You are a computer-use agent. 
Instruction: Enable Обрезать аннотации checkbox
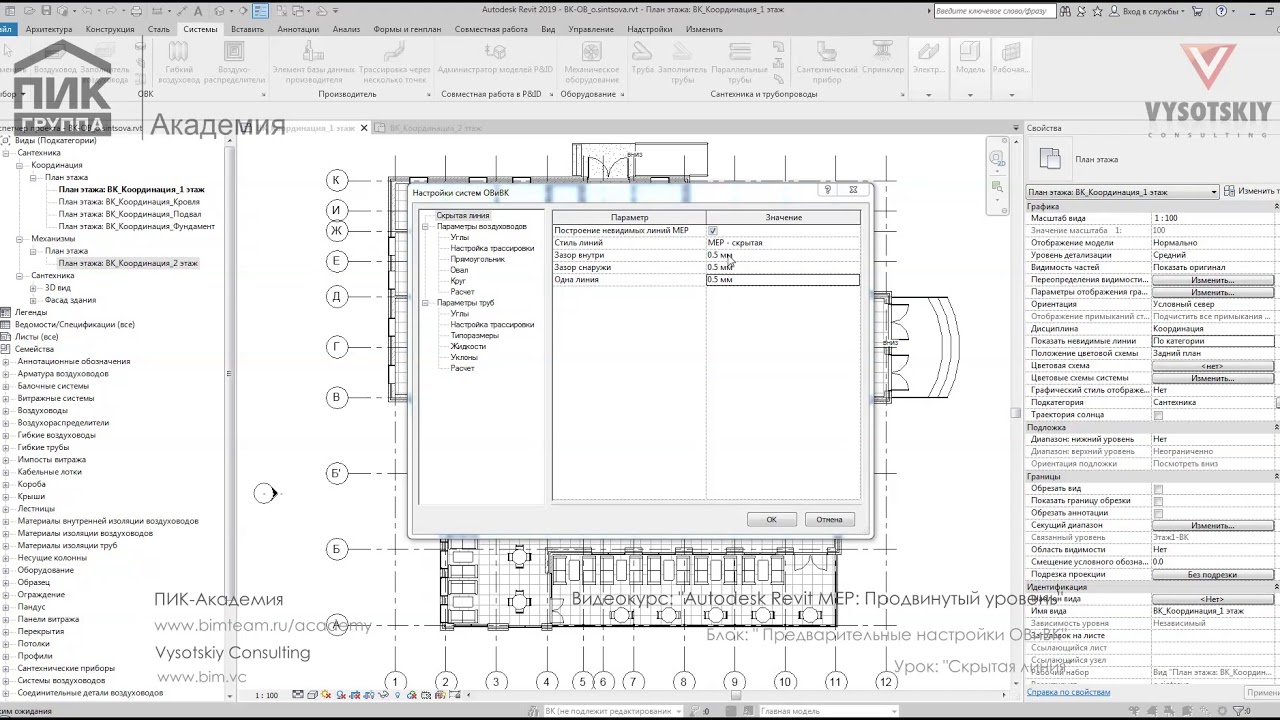click(x=1158, y=513)
